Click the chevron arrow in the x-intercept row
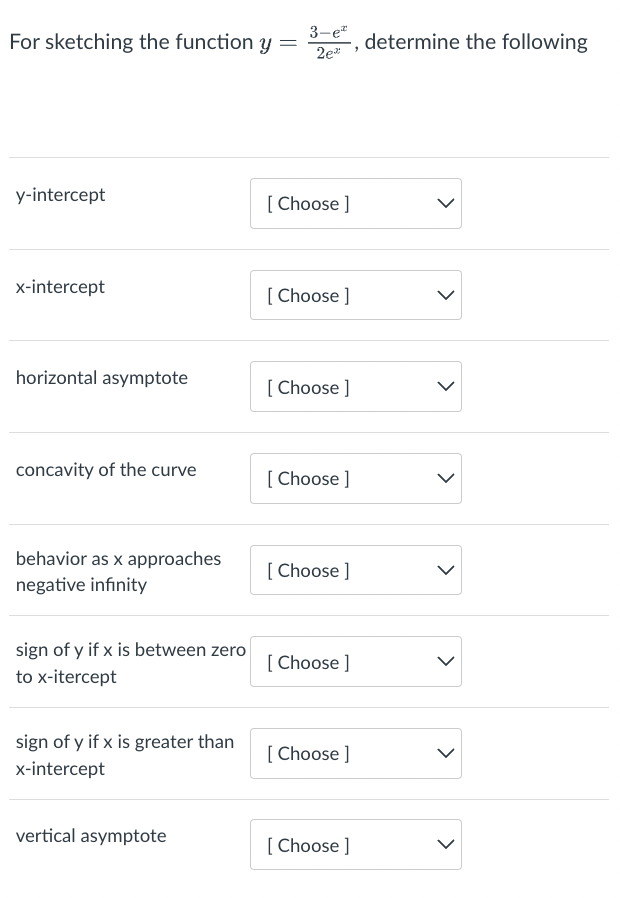 click(x=445, y=296)
